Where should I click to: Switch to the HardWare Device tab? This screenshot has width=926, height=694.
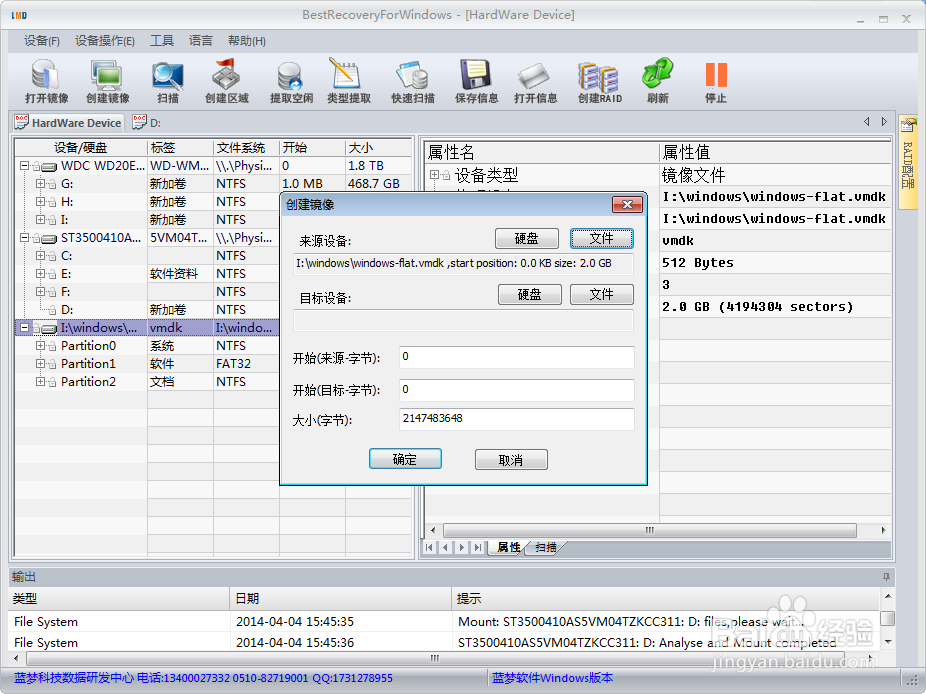pos(68,123)
